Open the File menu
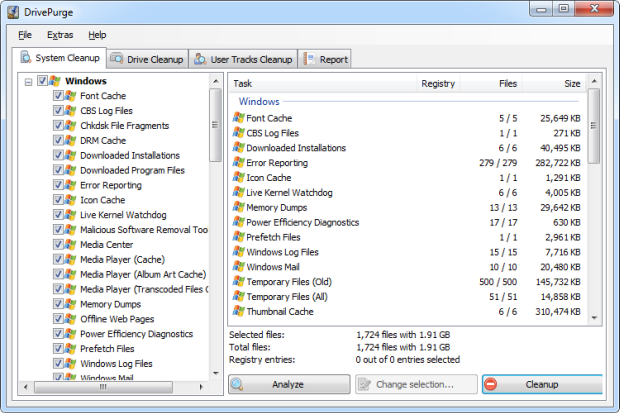 (x=25, y=35)
